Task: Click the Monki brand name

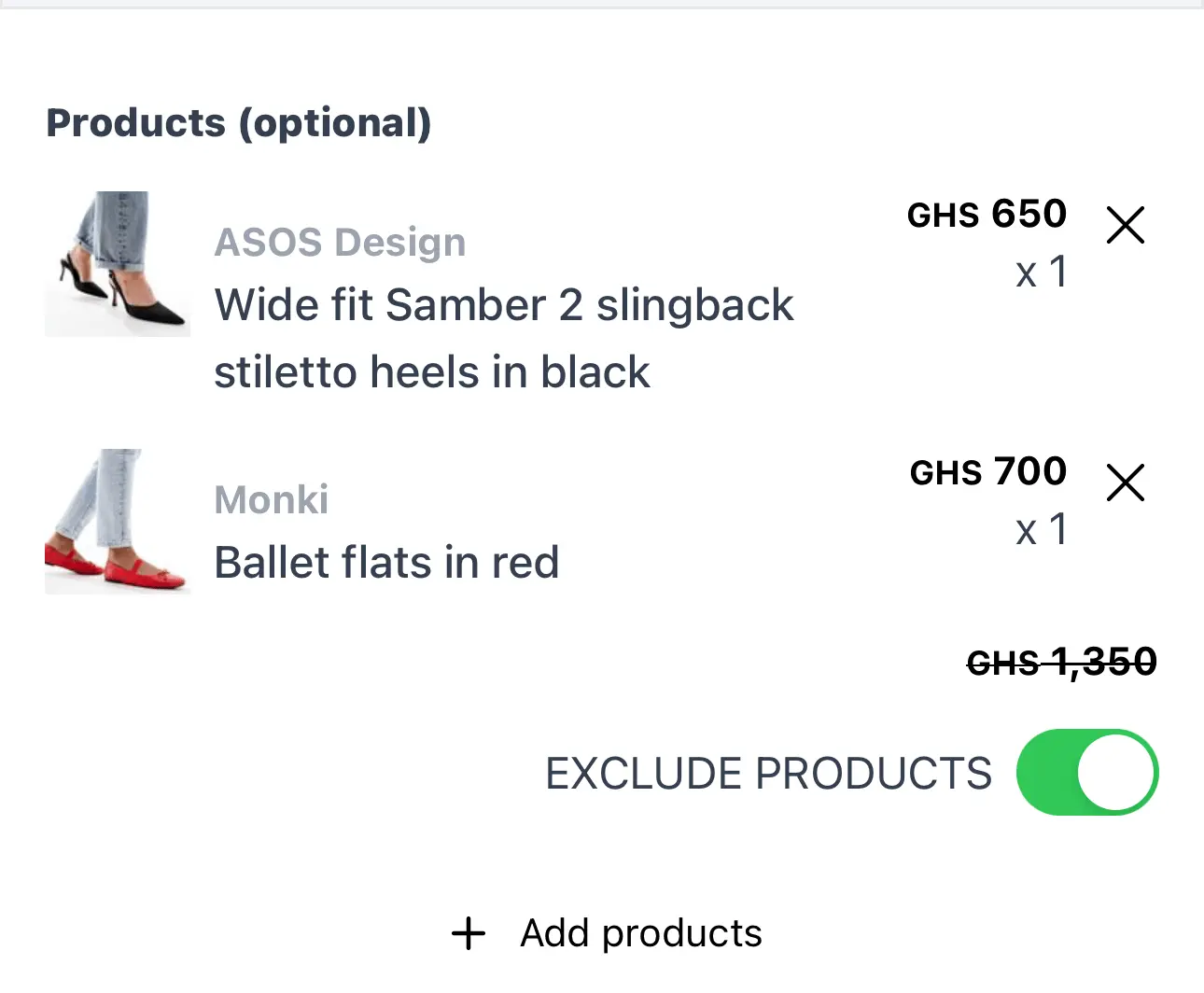Action: [271, 499]
